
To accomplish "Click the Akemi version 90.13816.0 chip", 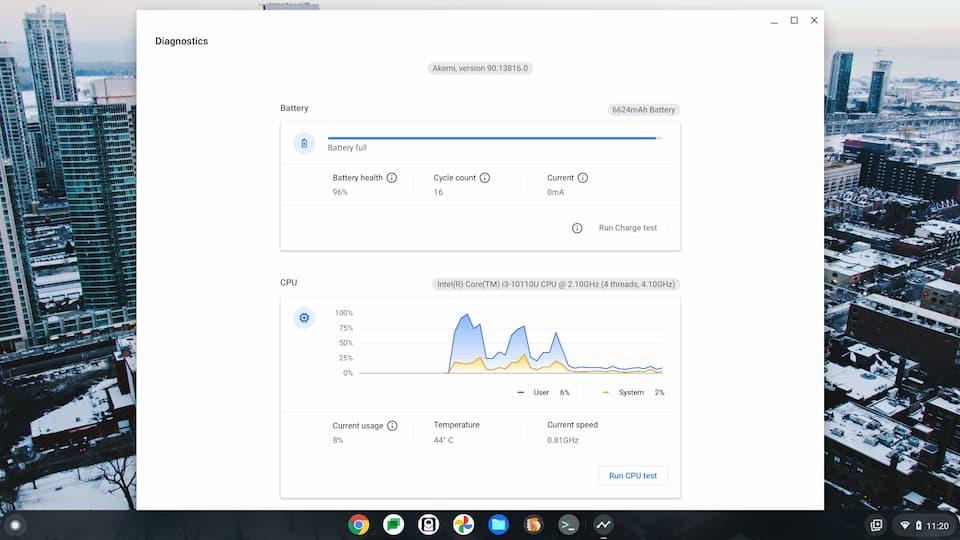I will click(480, 68).
